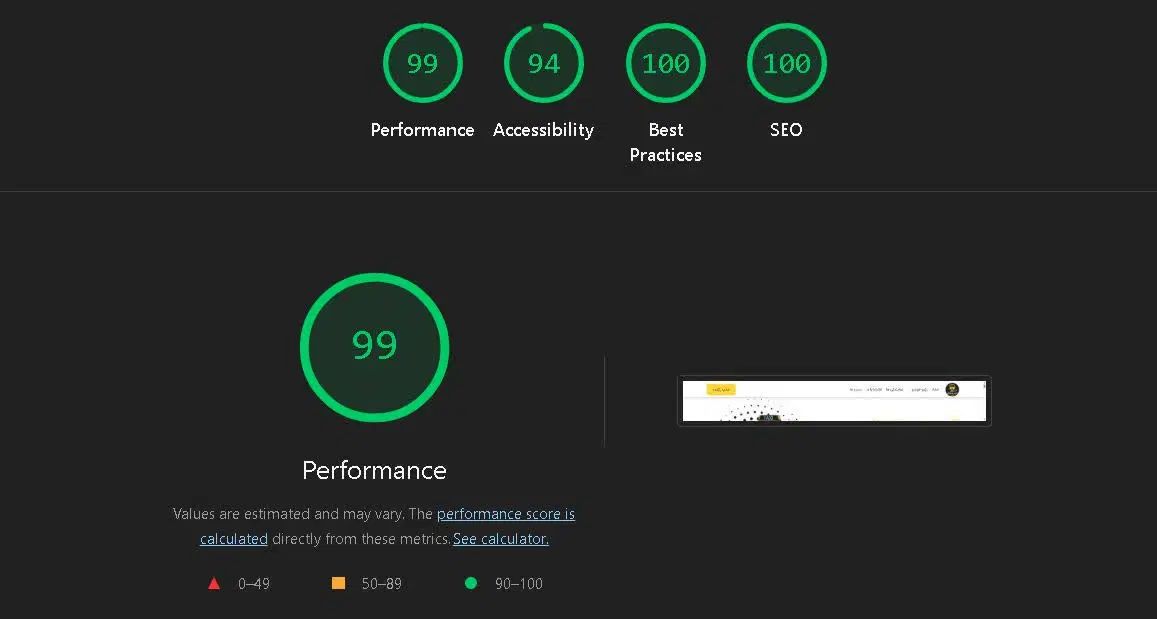1157x619 pixels.
Task: Click the page screenshot thumbnail
Action: (835, 401)
